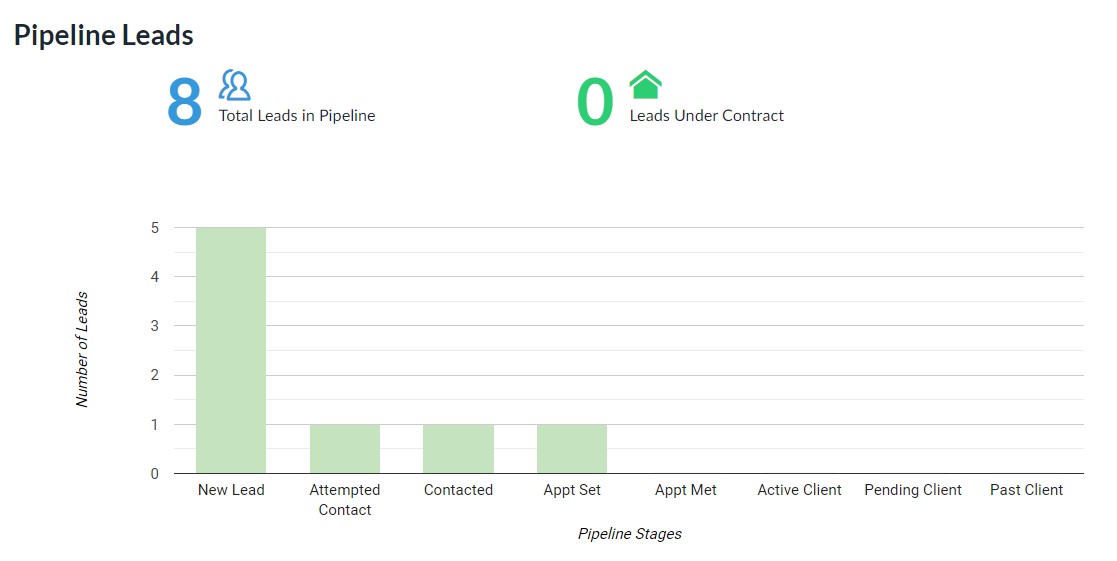The image size is (1117, 561).
Task: Click the Attempted Contact axis label
Action: 345,500
